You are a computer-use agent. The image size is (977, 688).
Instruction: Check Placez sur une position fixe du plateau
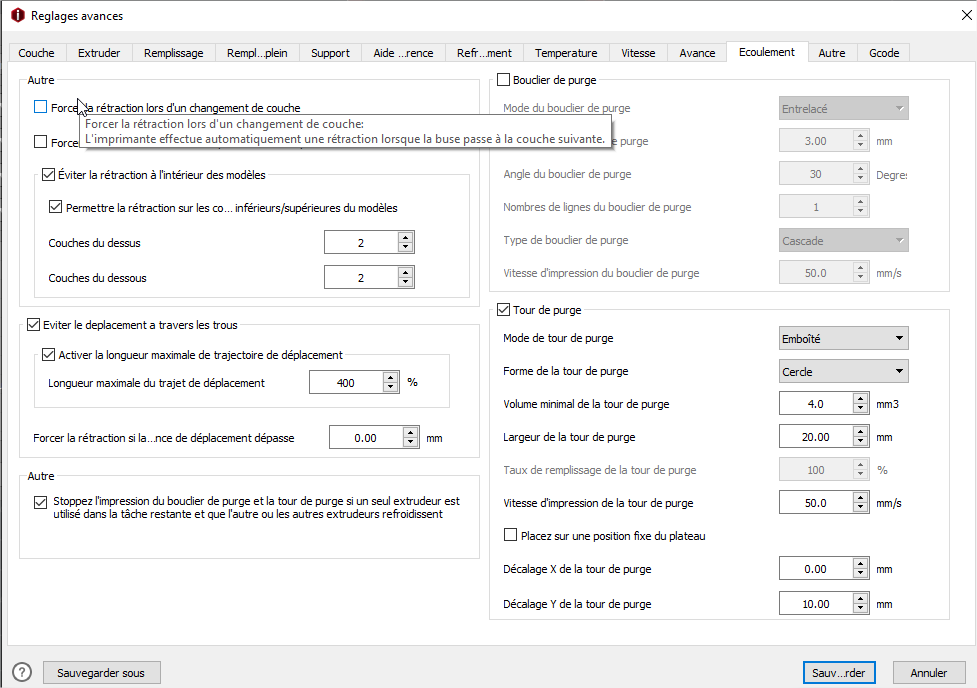click(510, 535)
